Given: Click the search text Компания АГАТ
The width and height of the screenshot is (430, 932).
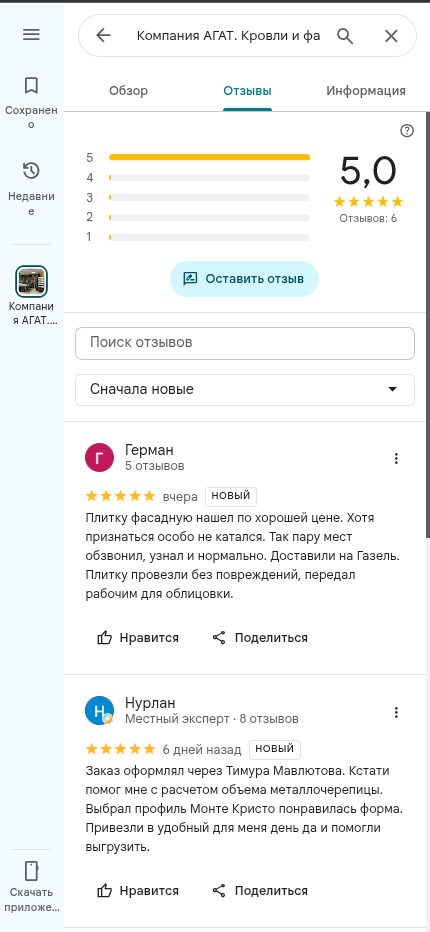Looking at the screenshot, I should [x=228, y=36].
